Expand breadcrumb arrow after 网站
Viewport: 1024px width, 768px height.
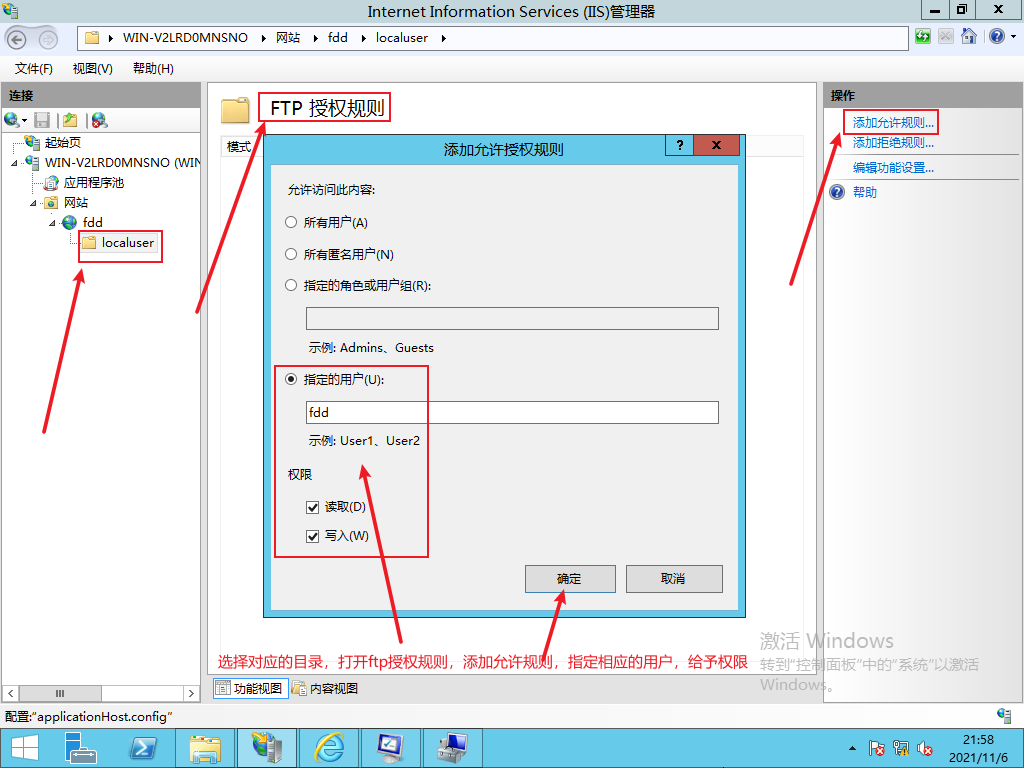(x=315, y=39)
